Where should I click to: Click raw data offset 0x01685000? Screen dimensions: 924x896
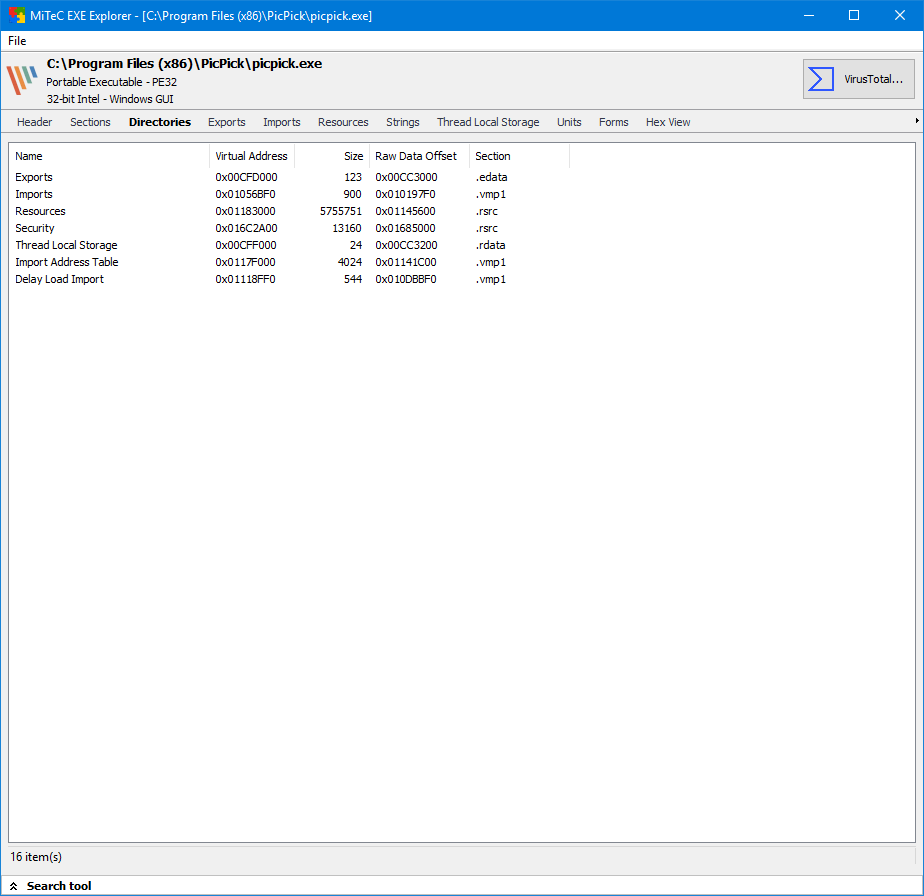click(x=405, y=228)
